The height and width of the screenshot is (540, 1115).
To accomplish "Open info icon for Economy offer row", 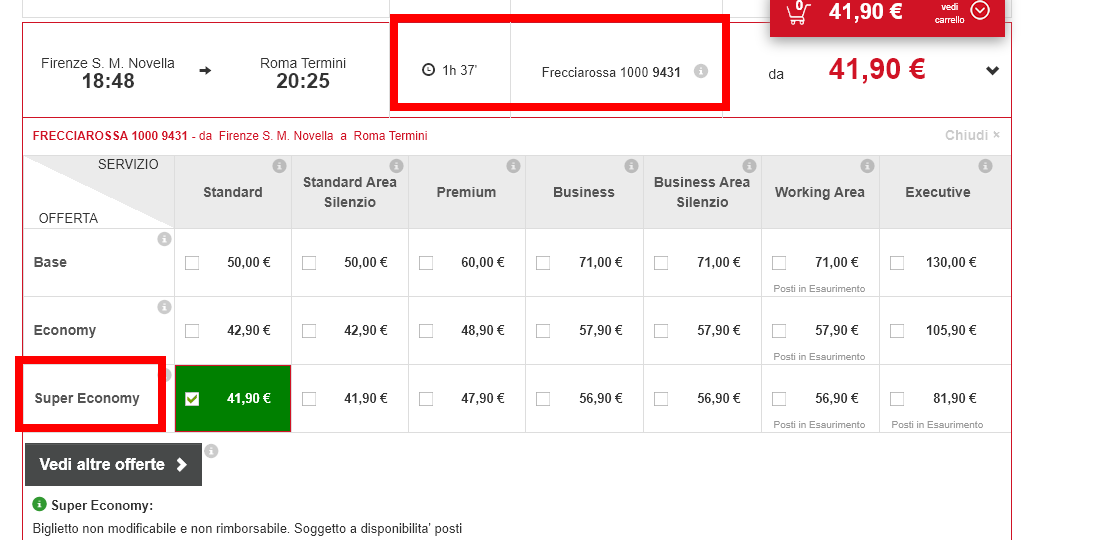I will pos(164,307).
